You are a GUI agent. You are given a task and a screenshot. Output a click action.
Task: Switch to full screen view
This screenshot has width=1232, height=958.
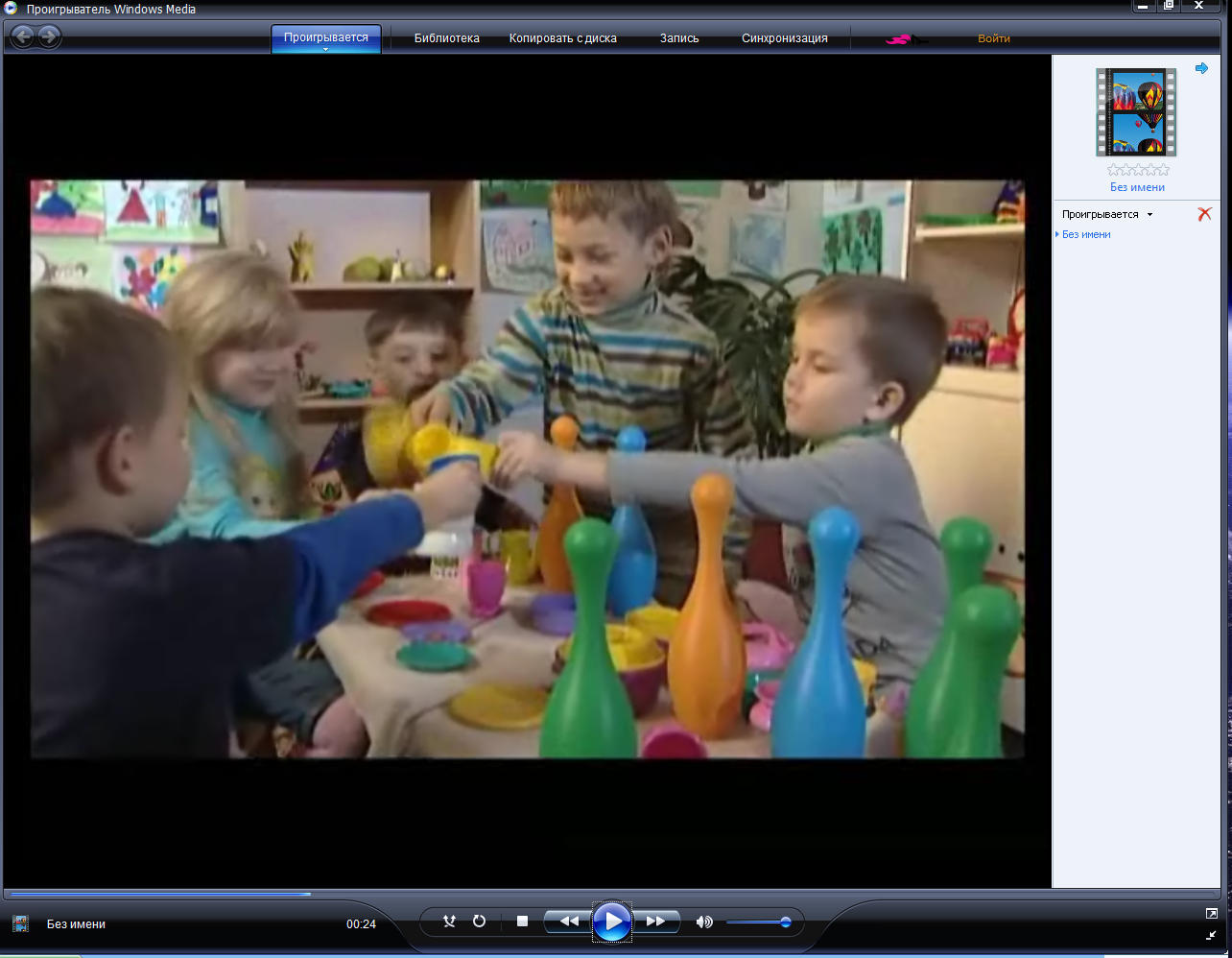[x=1212, y=913]
